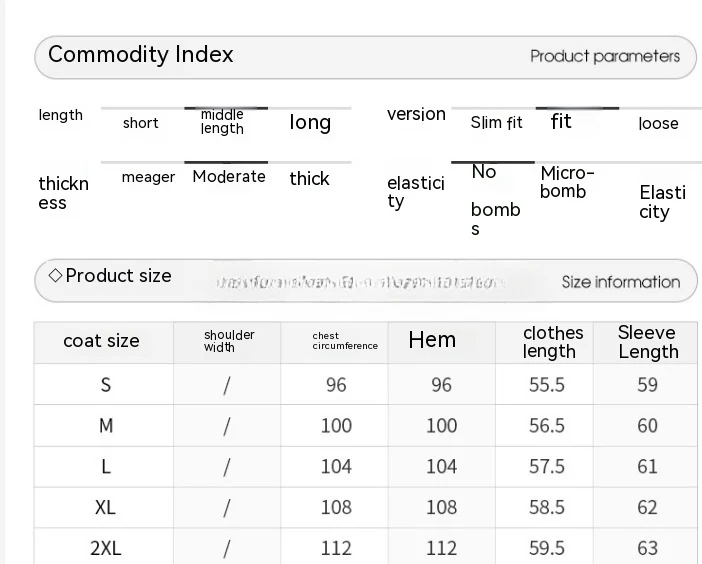The height and width of the screenshot is (564, 702).
Task: Select the 'Slim fit' version option
Action: pyautogui.click(x=497, y=122)
